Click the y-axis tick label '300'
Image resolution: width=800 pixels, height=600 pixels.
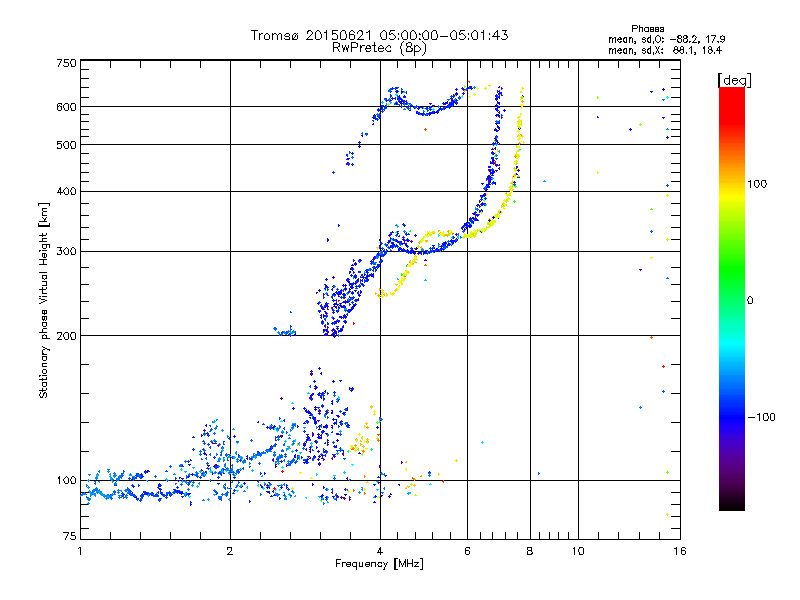coord(66,252)
